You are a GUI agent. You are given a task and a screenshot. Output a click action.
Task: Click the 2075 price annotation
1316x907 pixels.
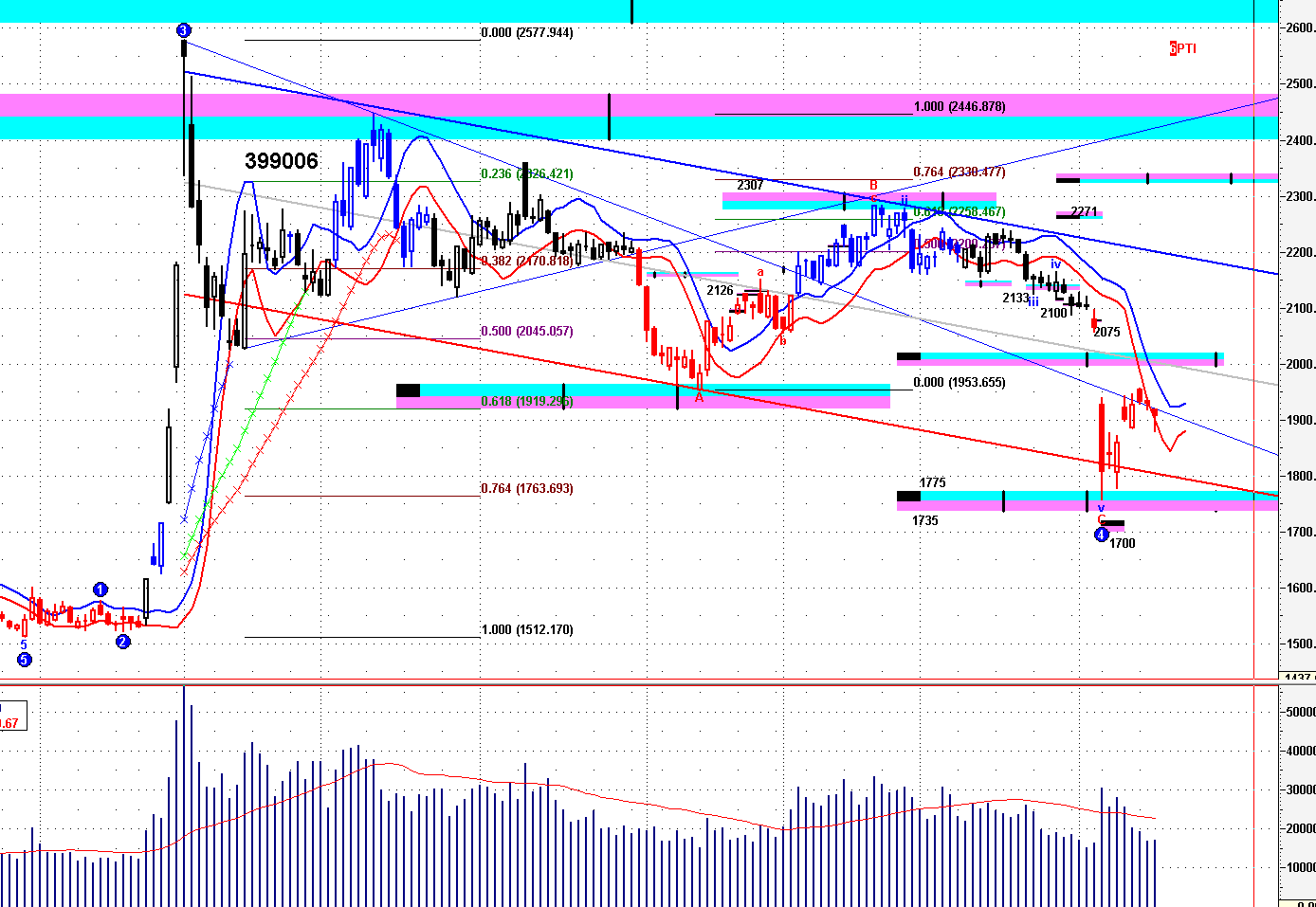click(1106, 332)
